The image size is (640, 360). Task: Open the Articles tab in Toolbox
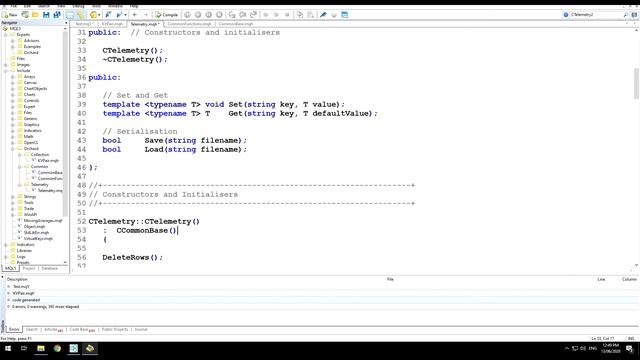pyautogui.click(x=53, y=329)
